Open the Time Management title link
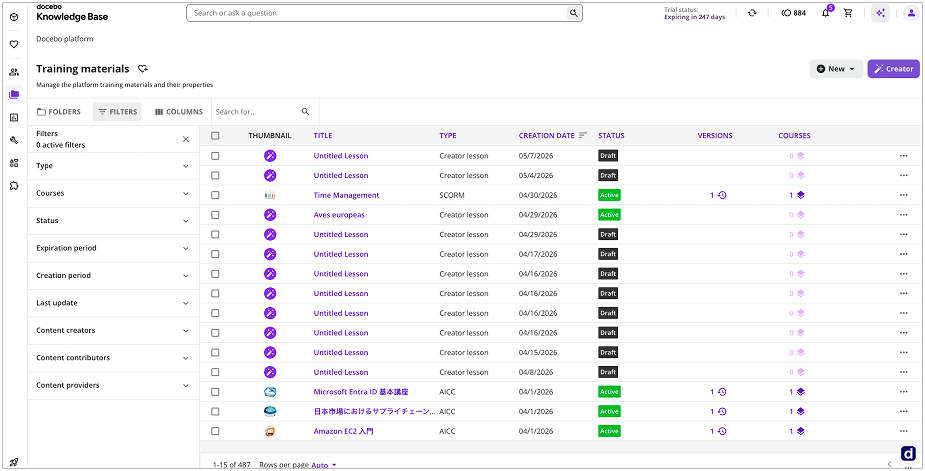Image resolution: width=925 pixels, height=471 pixels. click(x=346, y=195)
